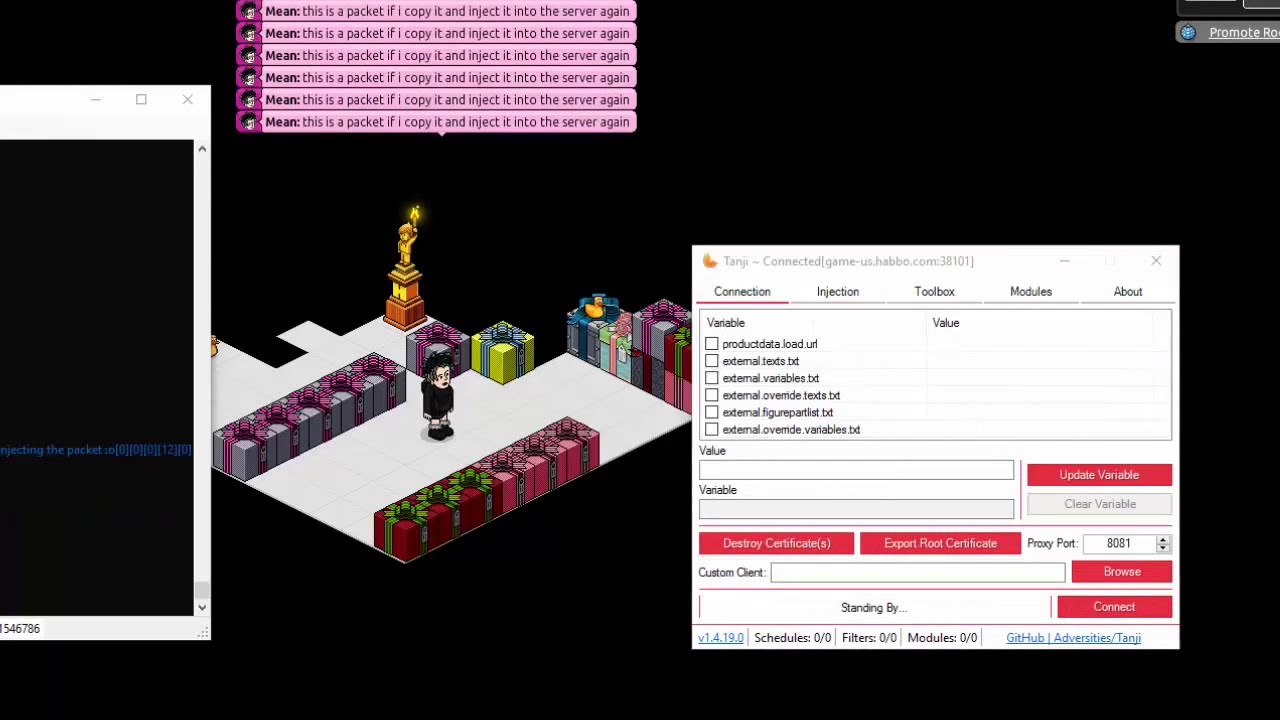Open the Toolbox tab
The width and height of the screenshot is (1280, 720).
pyautogui.click(x=934, y=292)
